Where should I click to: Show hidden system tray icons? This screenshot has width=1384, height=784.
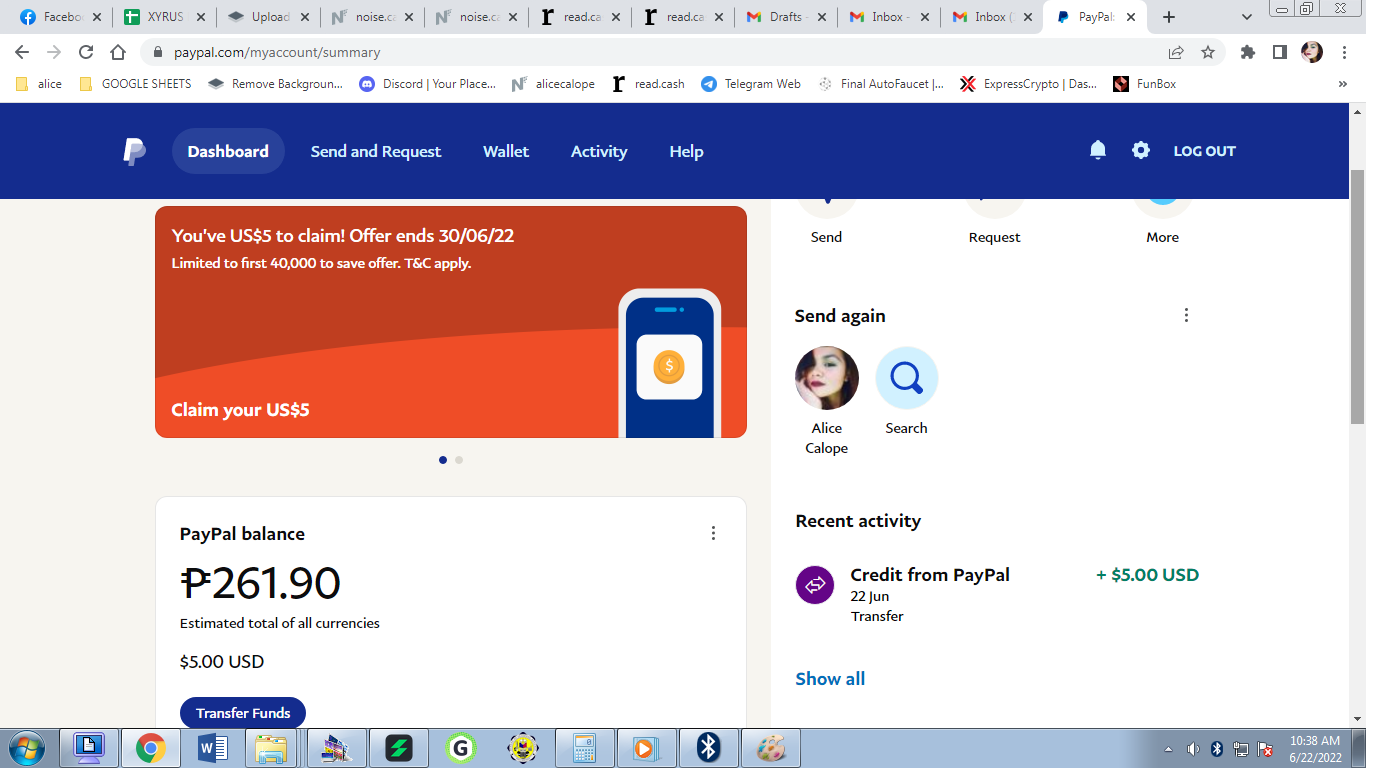point(1169,749)
